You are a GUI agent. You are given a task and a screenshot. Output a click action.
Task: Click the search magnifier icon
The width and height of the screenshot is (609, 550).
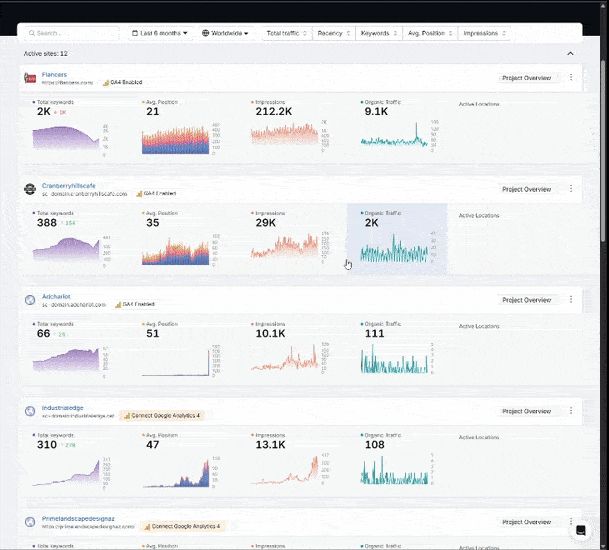[x=32, y=33]
